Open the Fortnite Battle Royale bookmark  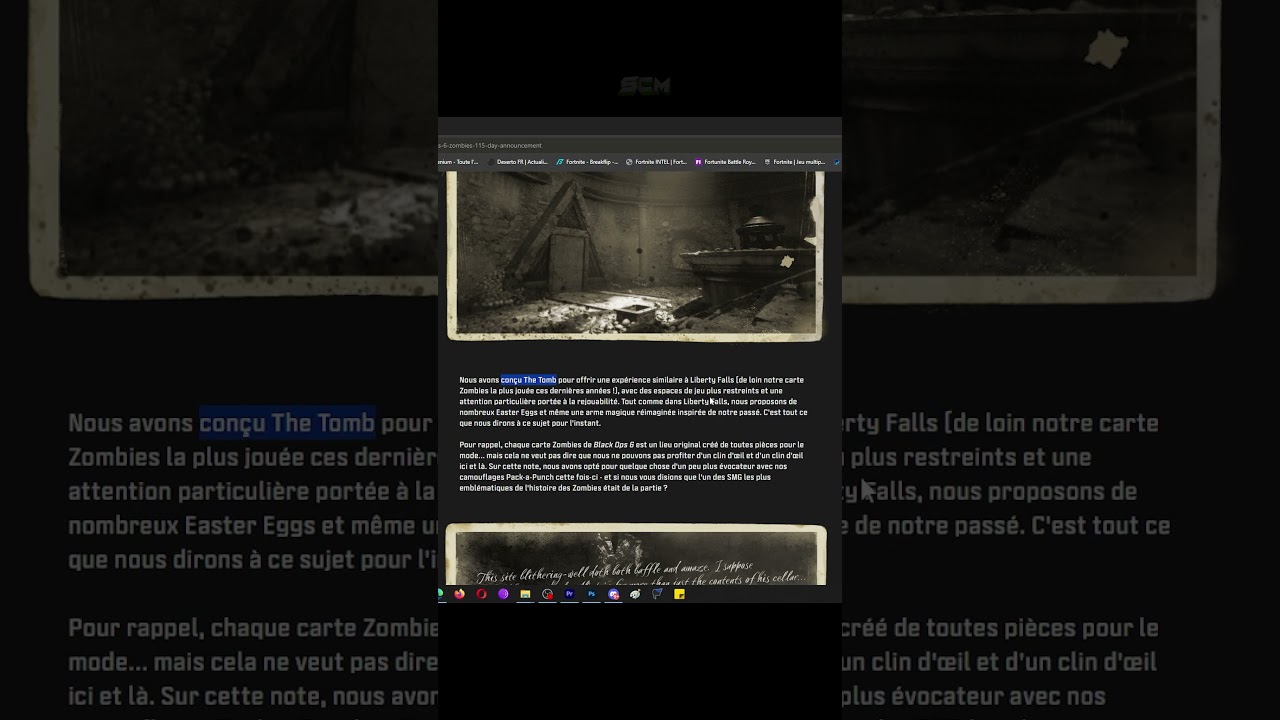pos(725,162)
